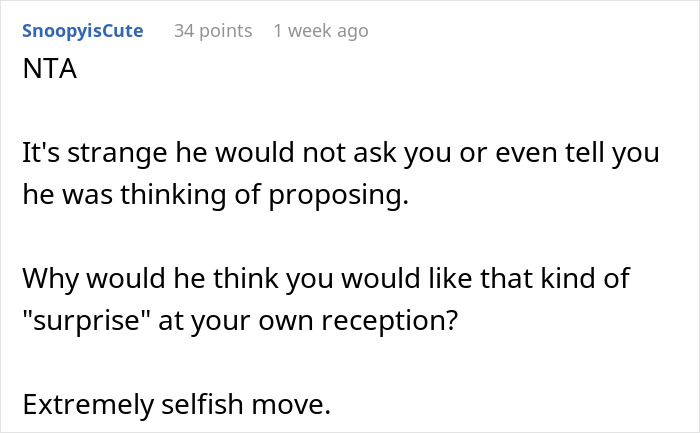
Task: Click the number "34" in the header
Action: pos(185,31)
